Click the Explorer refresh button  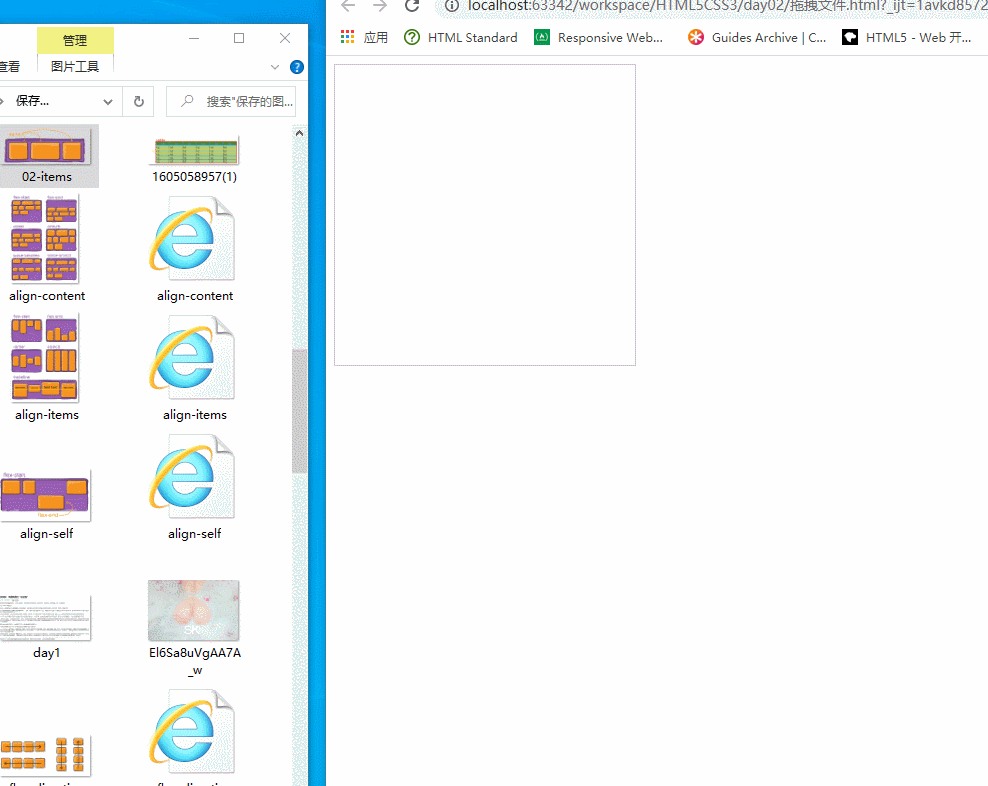(x=139, y=101)
